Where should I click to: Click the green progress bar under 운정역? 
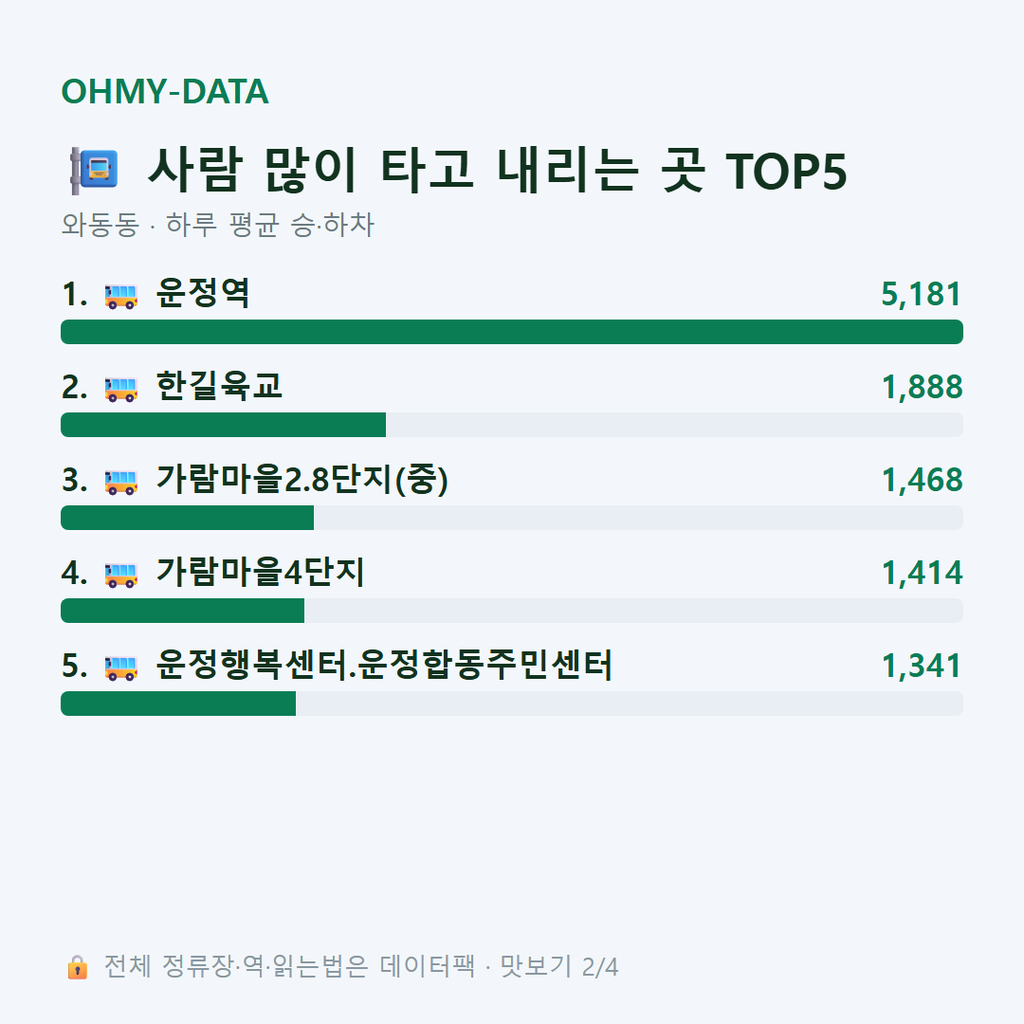(x=512, y=332)
